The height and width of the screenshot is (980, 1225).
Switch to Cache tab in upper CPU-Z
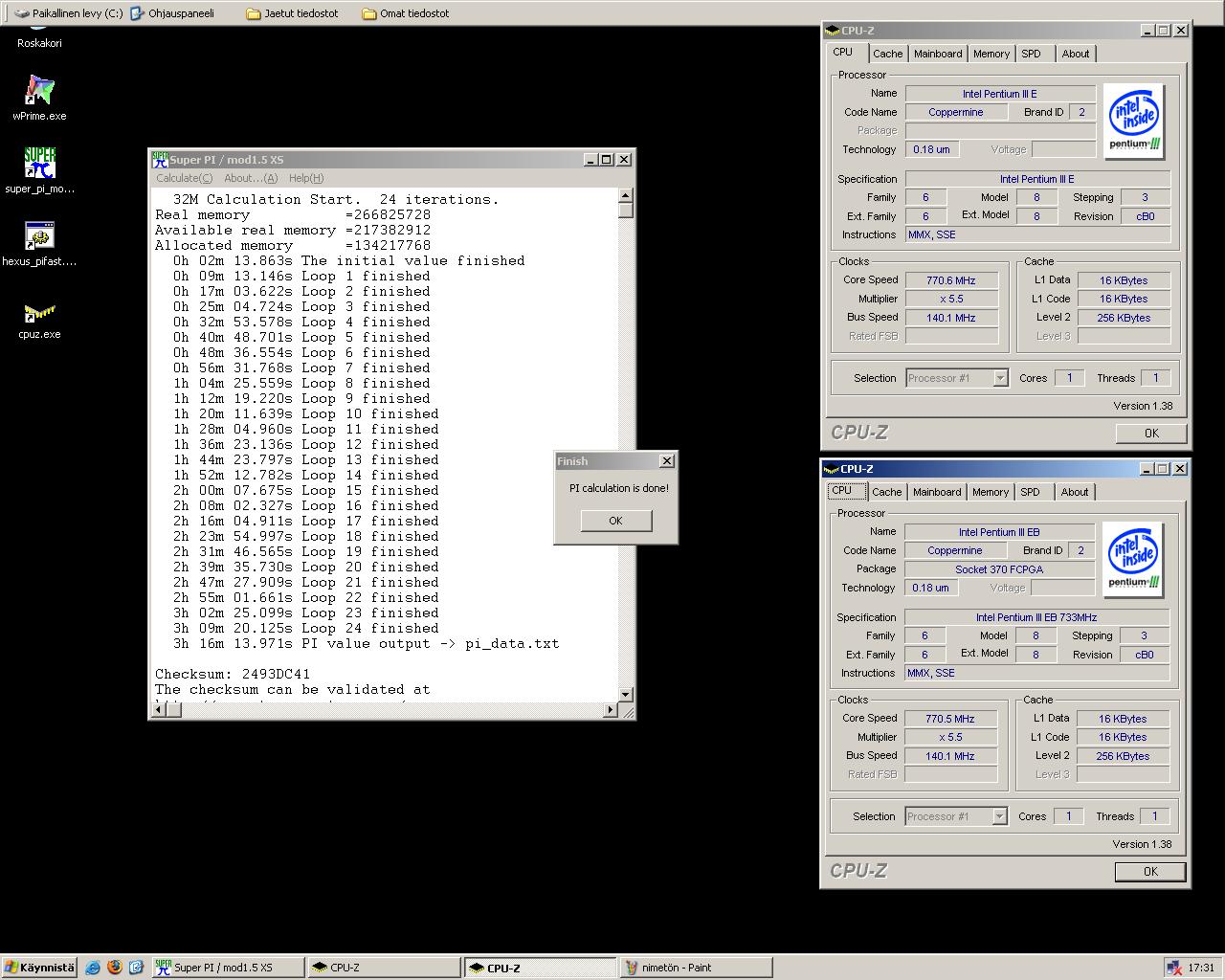point(887,54)
